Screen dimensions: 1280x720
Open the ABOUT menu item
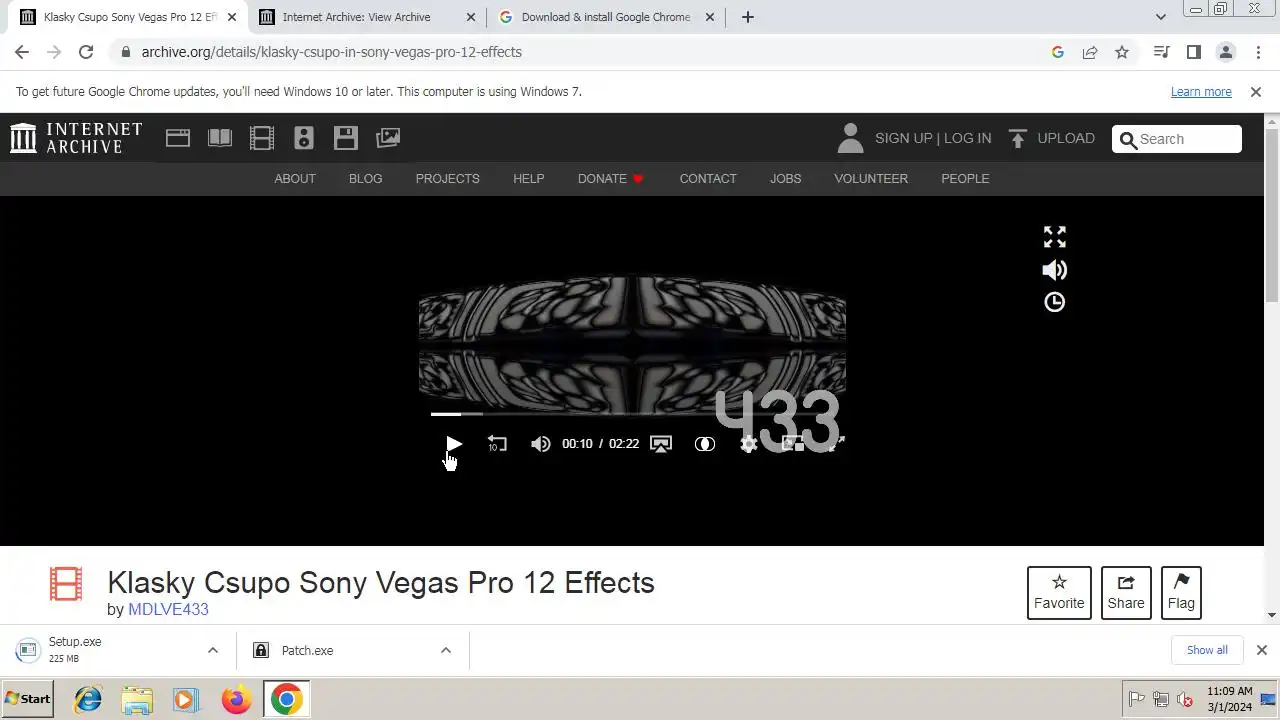tap(295, 178)
